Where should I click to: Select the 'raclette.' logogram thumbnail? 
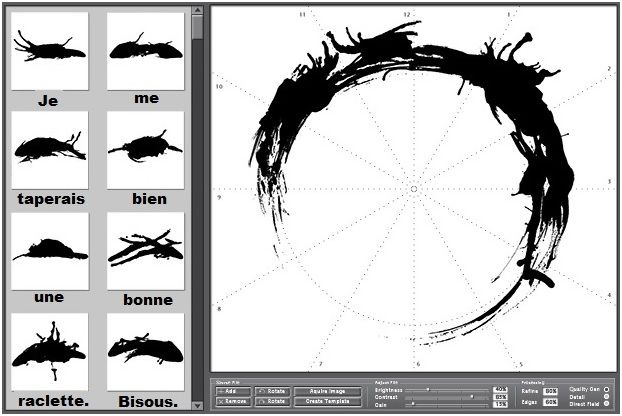tap(50, 352)
